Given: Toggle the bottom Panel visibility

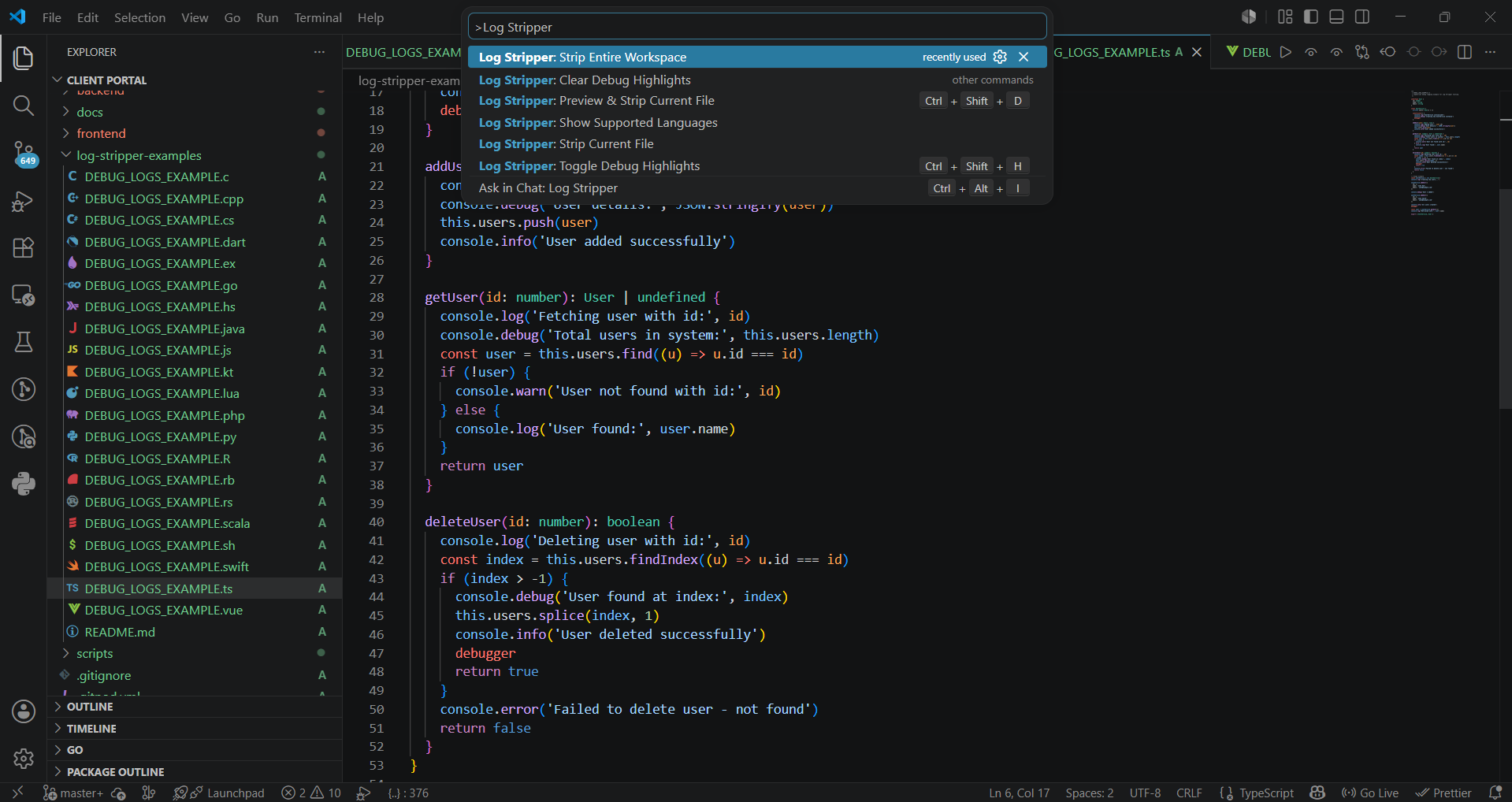Looking at the screenshot, I should coord(1336,17).
